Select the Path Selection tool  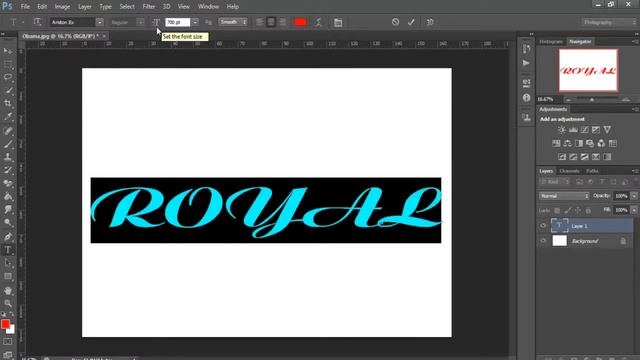pyautogui.click(x=8, y=263)
